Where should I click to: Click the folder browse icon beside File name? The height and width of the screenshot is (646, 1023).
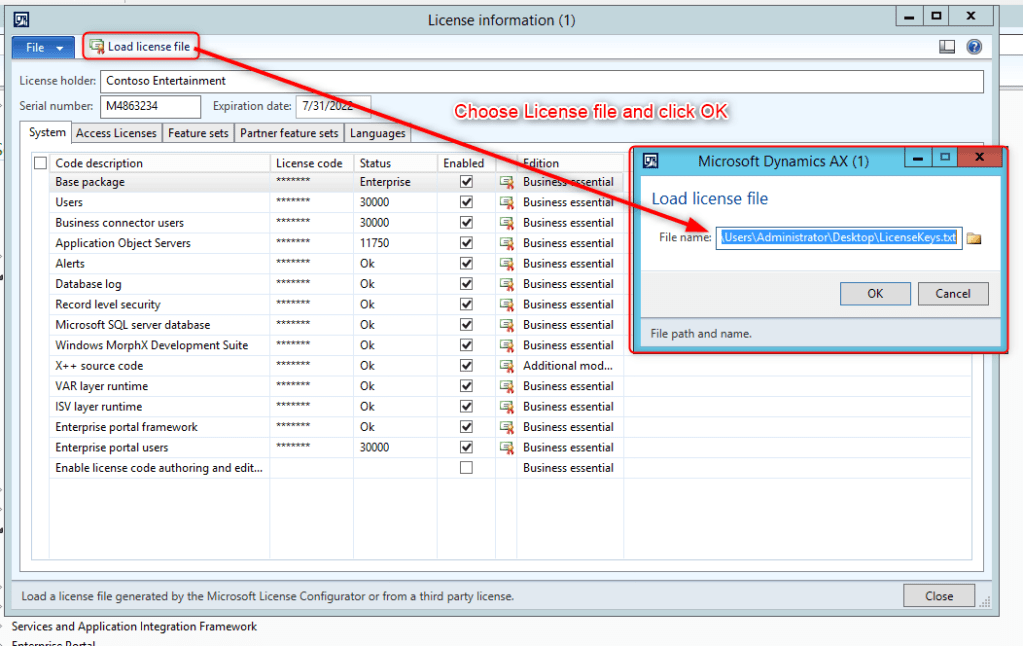973,238
